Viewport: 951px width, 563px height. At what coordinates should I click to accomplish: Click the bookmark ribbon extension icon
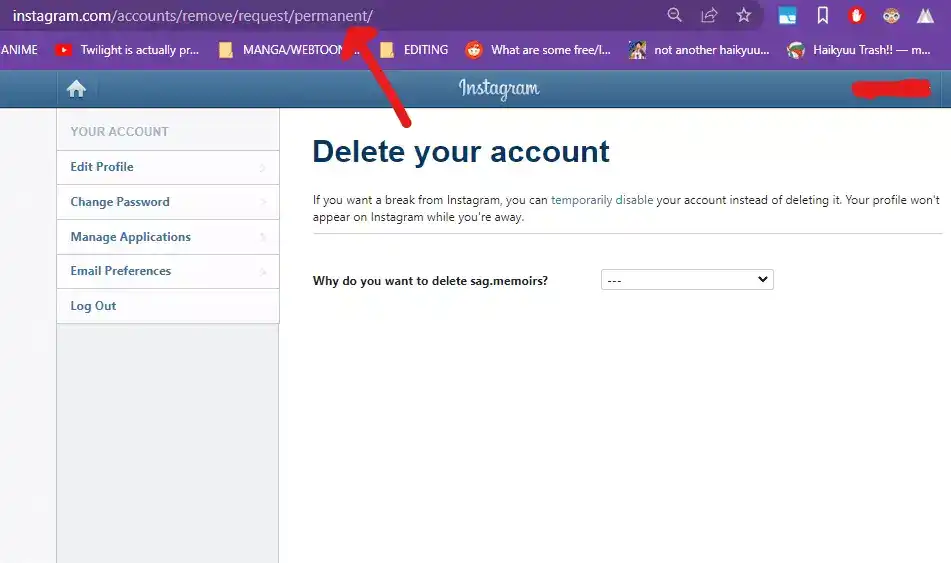(822, 16)
